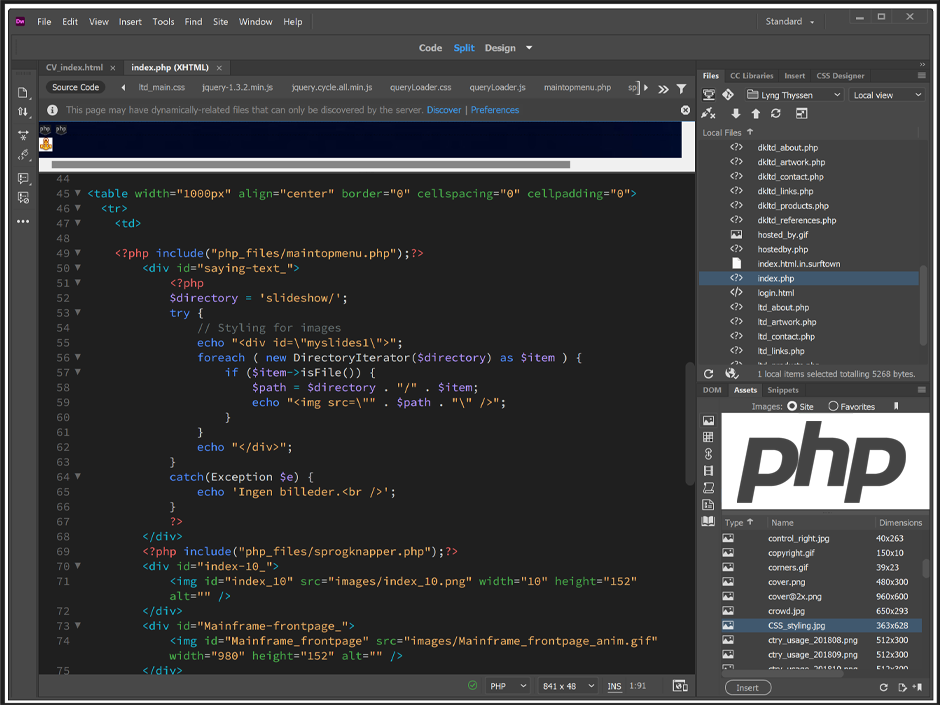Click the Discover link in info bar

pyautogui.click(x=444, y=110)
